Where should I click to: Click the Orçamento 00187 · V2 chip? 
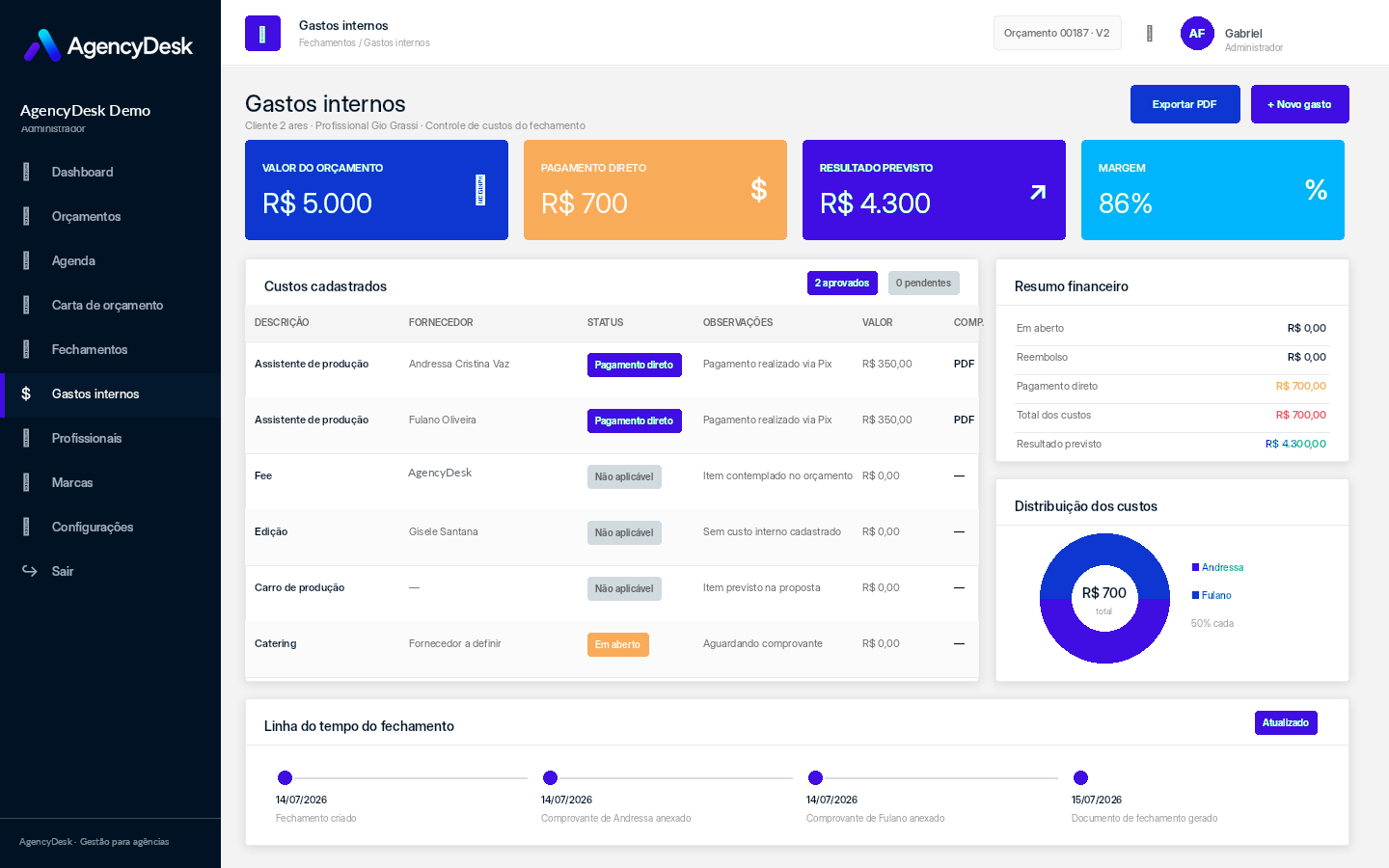(1057, 33)
